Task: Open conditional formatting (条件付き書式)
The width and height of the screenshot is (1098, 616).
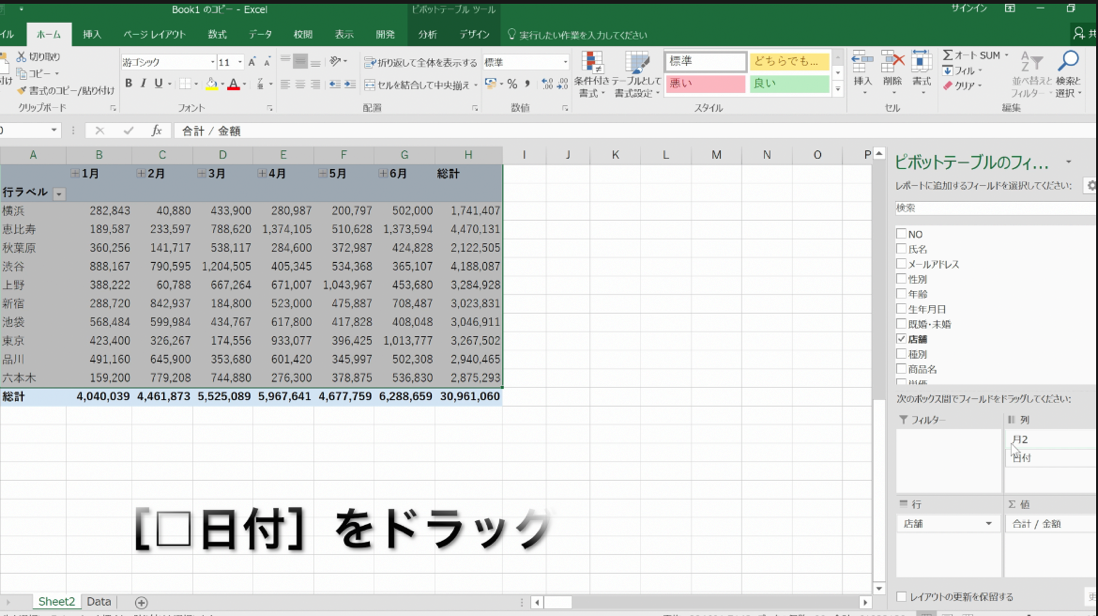Action: point(592,74)
